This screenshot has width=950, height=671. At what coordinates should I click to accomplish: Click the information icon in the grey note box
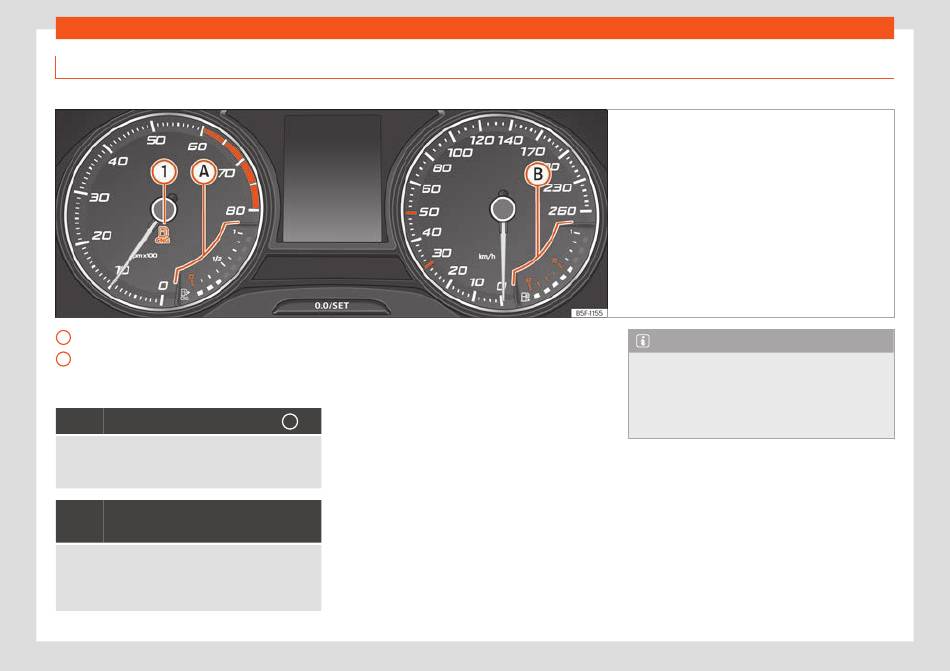click(x=643, y=341)
